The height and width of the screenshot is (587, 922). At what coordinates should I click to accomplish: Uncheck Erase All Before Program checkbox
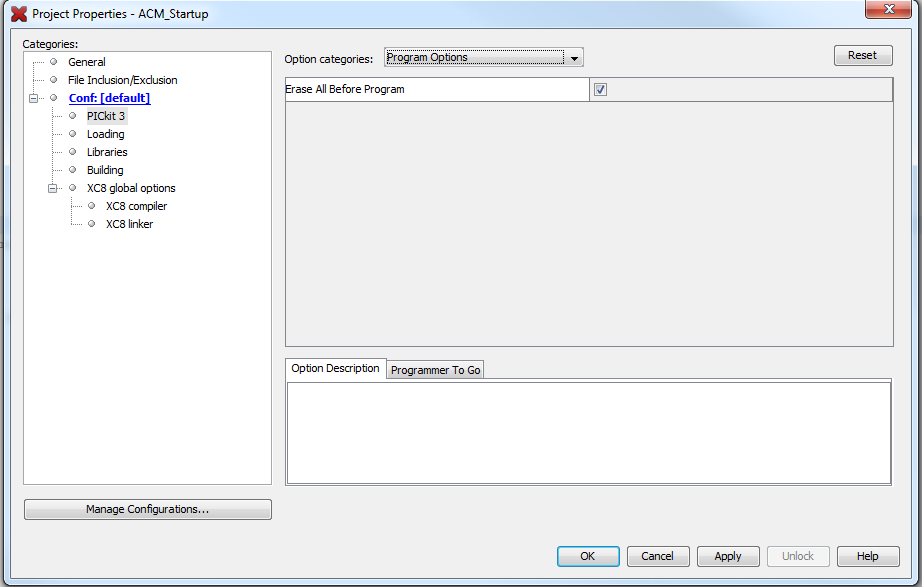[601, 90]
